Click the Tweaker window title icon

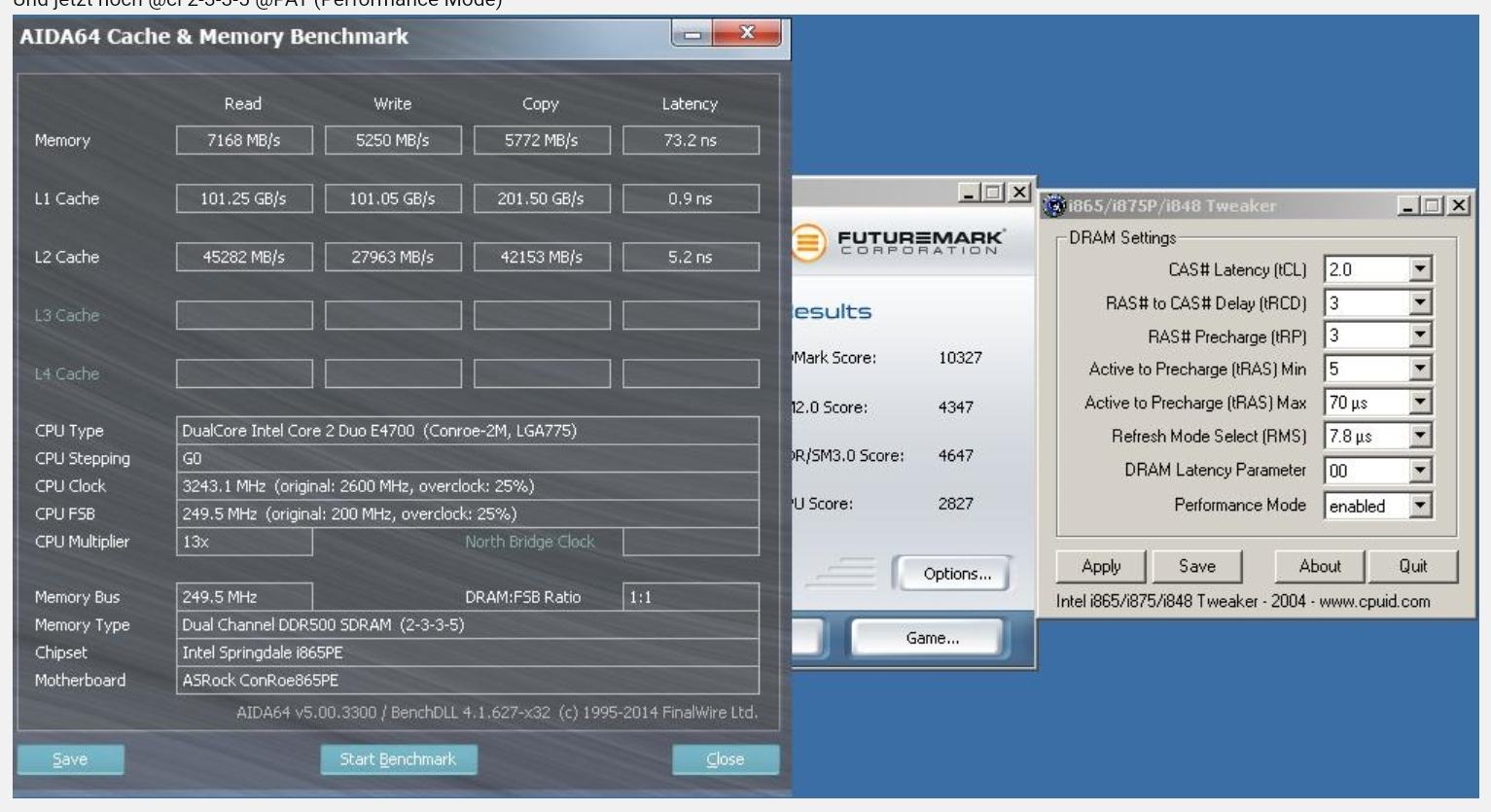pyautogui.click(x=1053, y=205)
